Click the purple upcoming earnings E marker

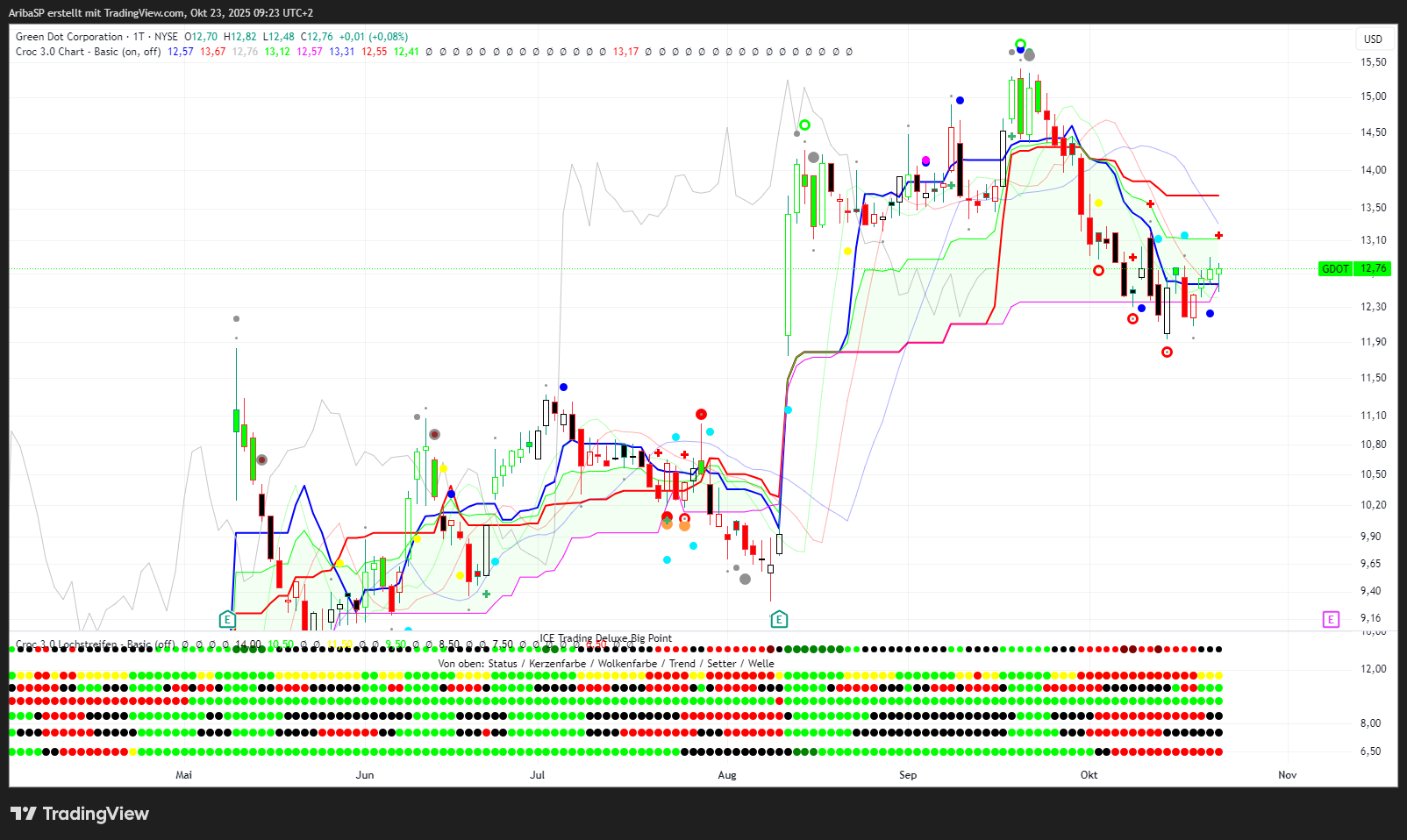(x=1331, y=620)
